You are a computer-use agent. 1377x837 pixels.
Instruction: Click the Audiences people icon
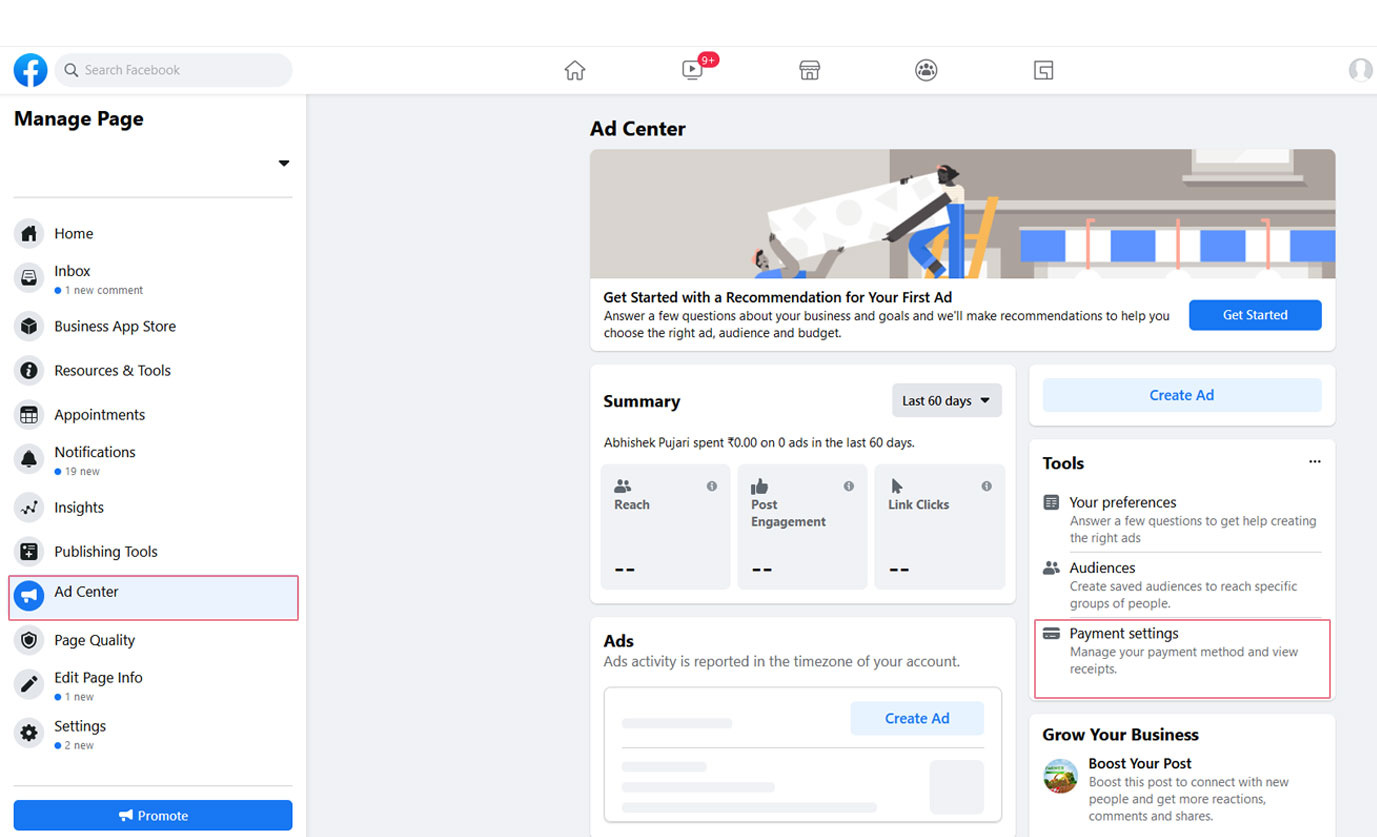point(1051,567)
